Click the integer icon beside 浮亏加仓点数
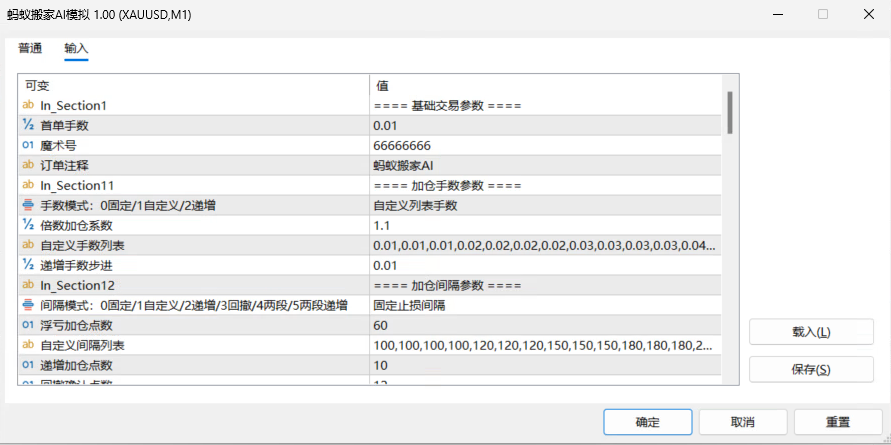Viewport: 891px width, 445px height. click(28, 325)
